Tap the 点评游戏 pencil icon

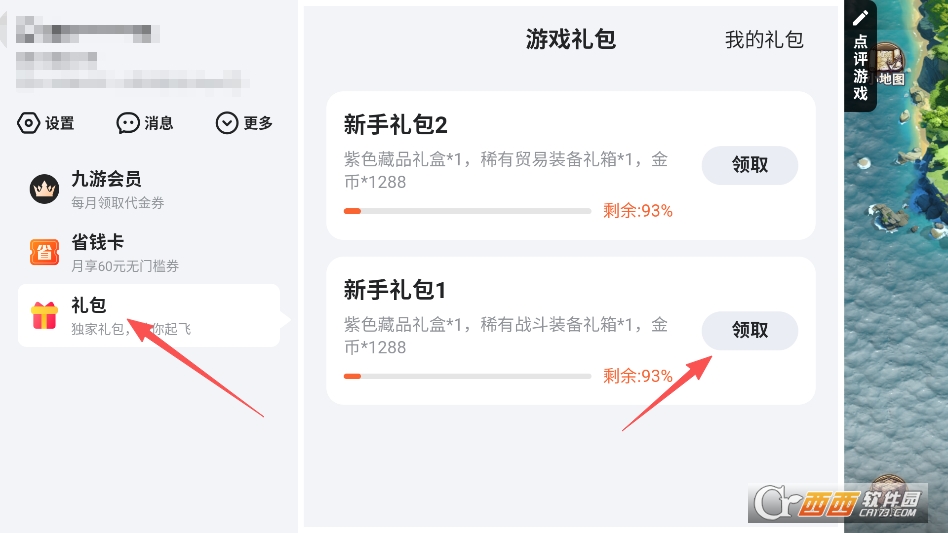click(x=860, y=19)
